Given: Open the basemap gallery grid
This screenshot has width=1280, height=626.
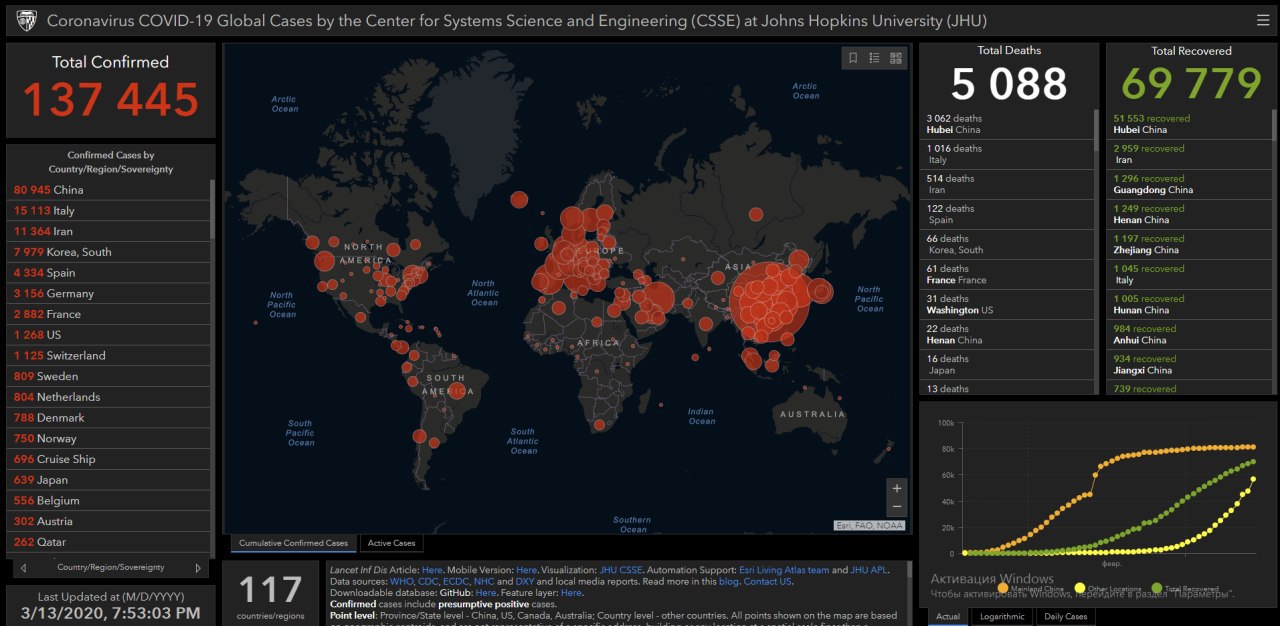Looking at the screenshot, I should 896,58.
